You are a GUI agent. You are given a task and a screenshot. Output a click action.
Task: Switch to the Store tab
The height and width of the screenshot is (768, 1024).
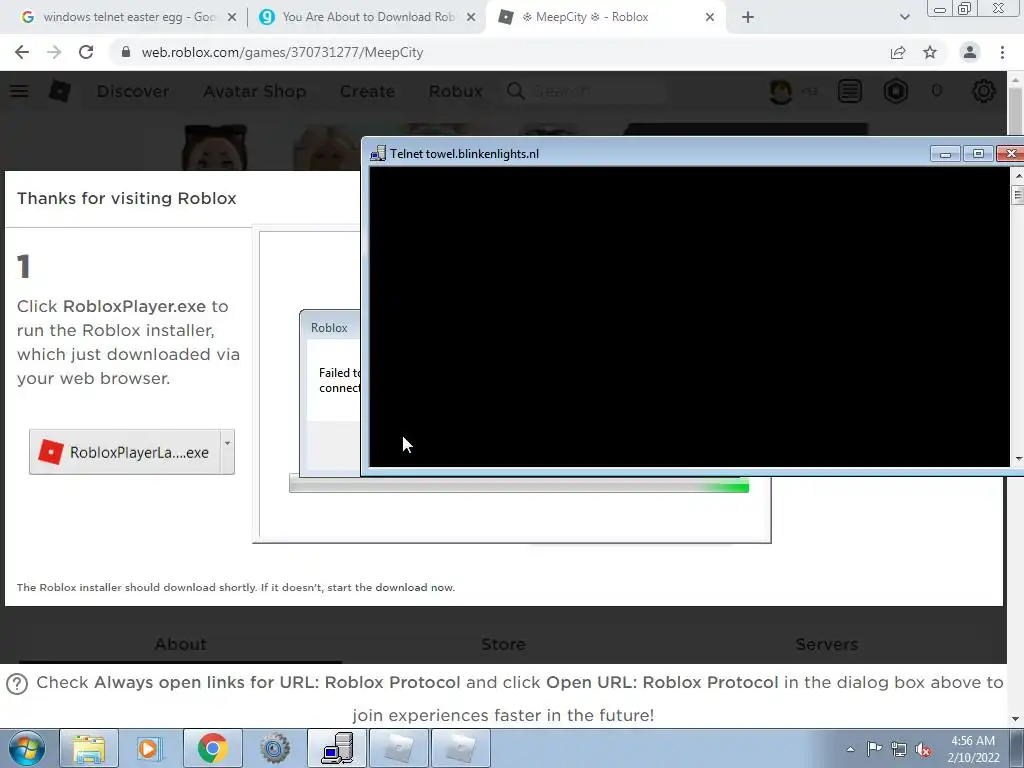coord(503,644)
